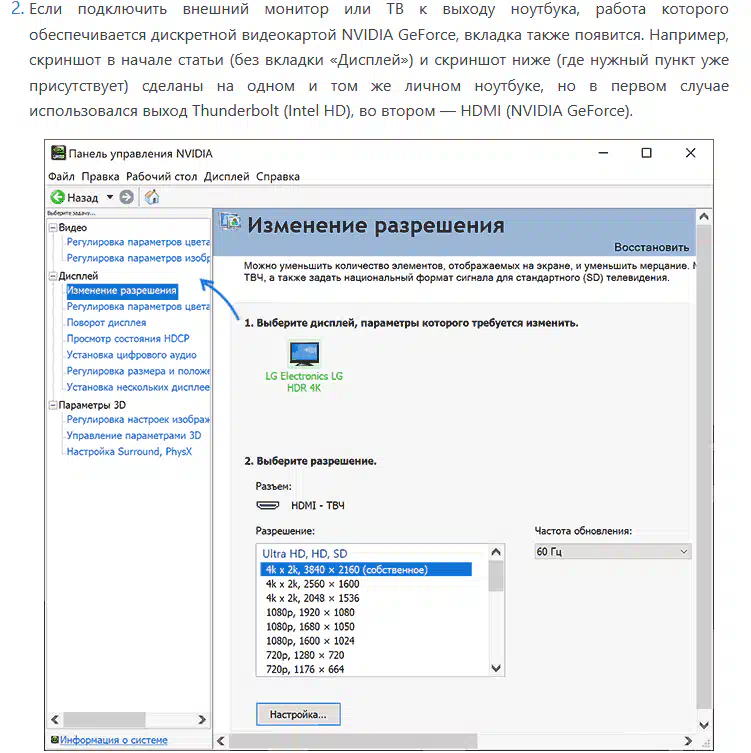Click main pane horizontal scroll left arrow

click(x=221, y=740)
